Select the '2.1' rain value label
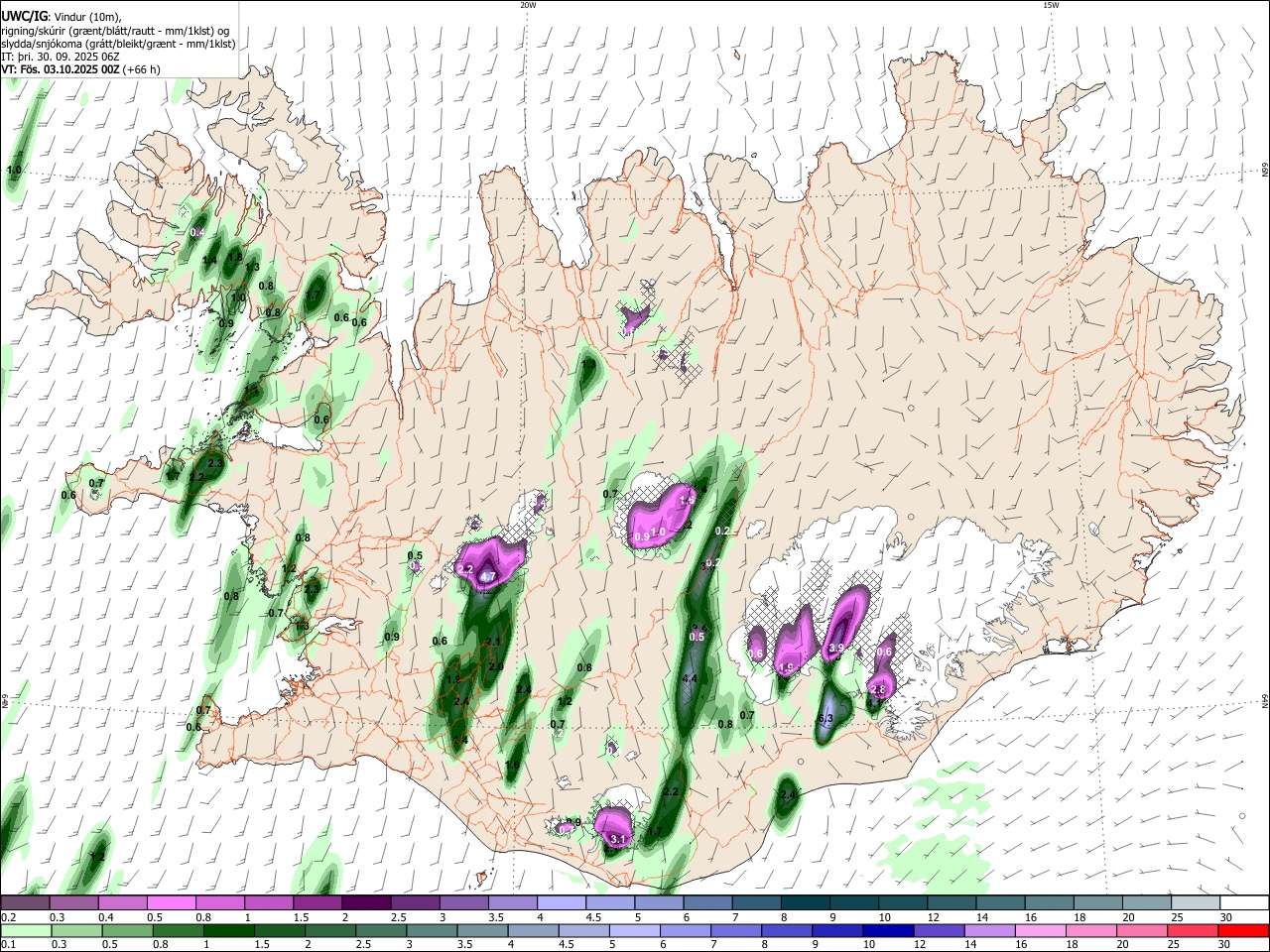This screenshot has height=952, width=1270. tap(494, 643)
